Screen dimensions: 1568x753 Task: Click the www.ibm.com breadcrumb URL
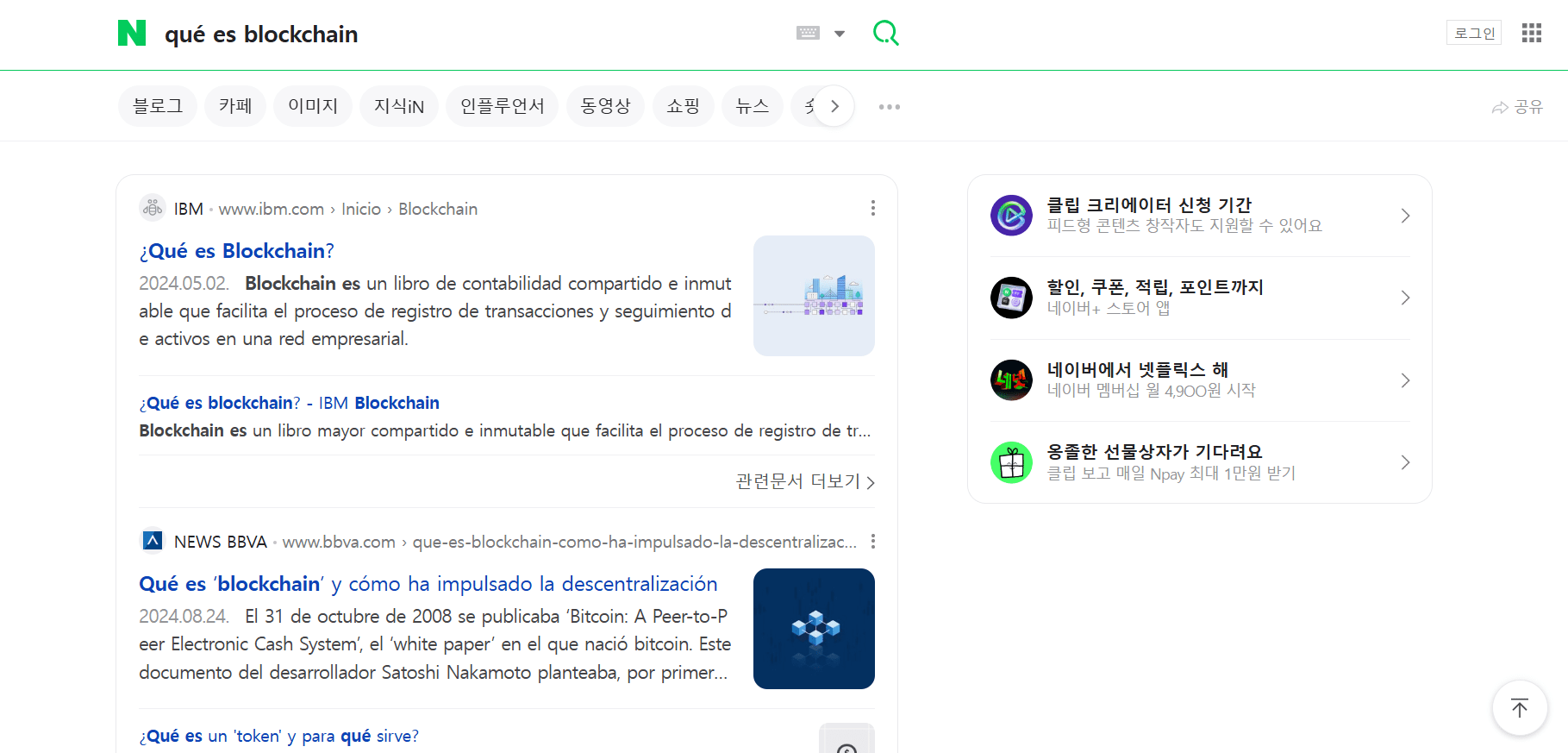point(271,209)
